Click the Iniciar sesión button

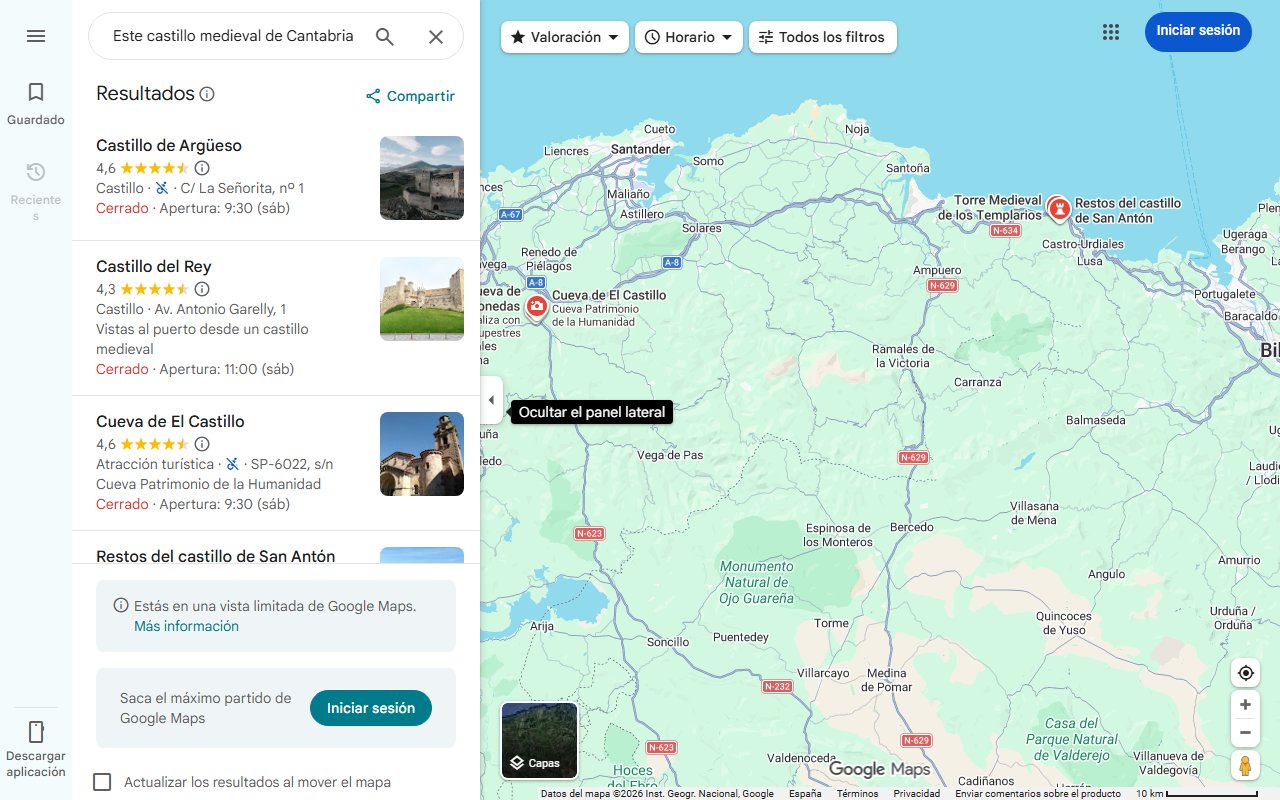click(1198, 31)
